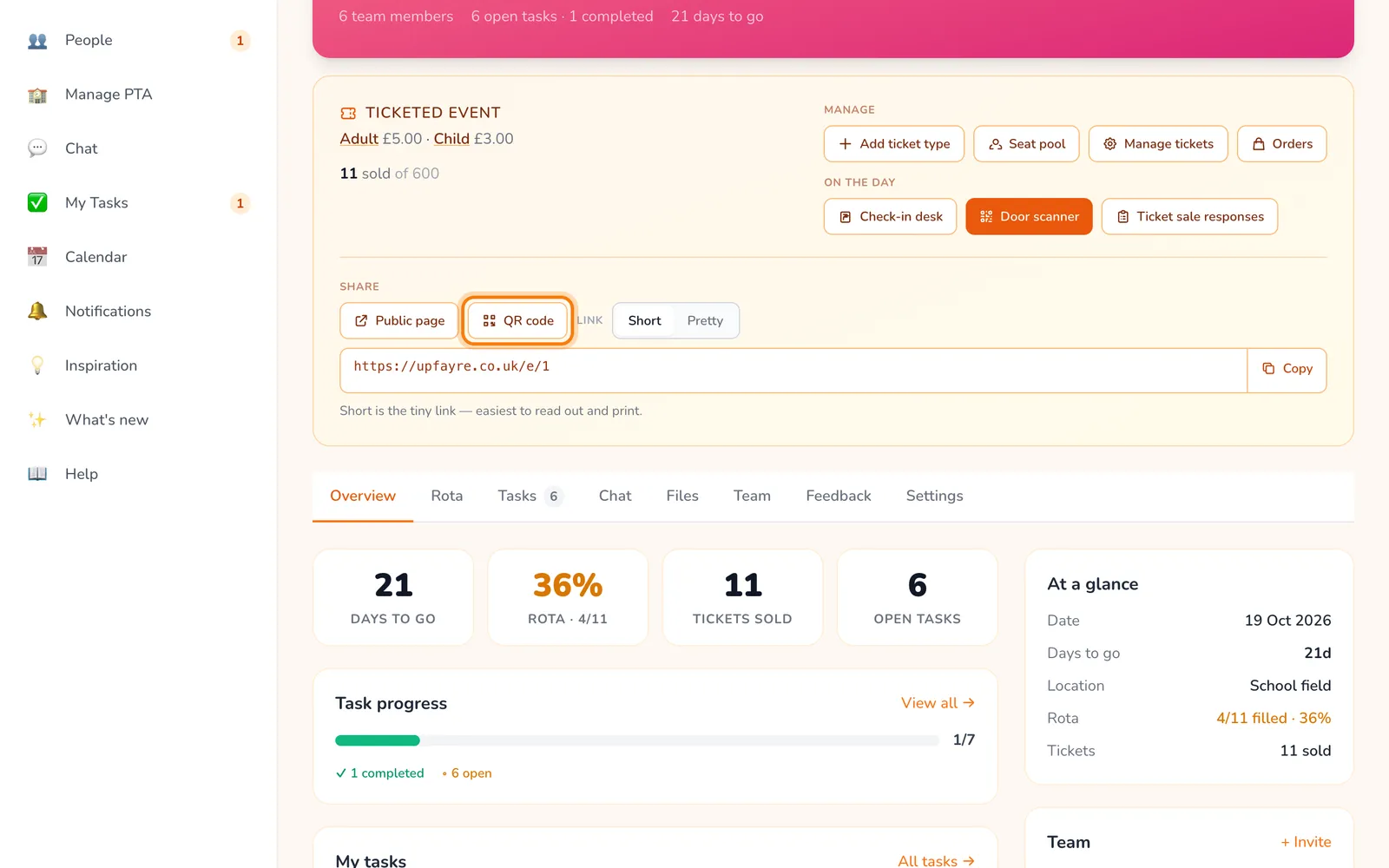The height and width of the screenshot is (868, 1389).
Task: Click the '6 open' status text
Action: [467, 773]
